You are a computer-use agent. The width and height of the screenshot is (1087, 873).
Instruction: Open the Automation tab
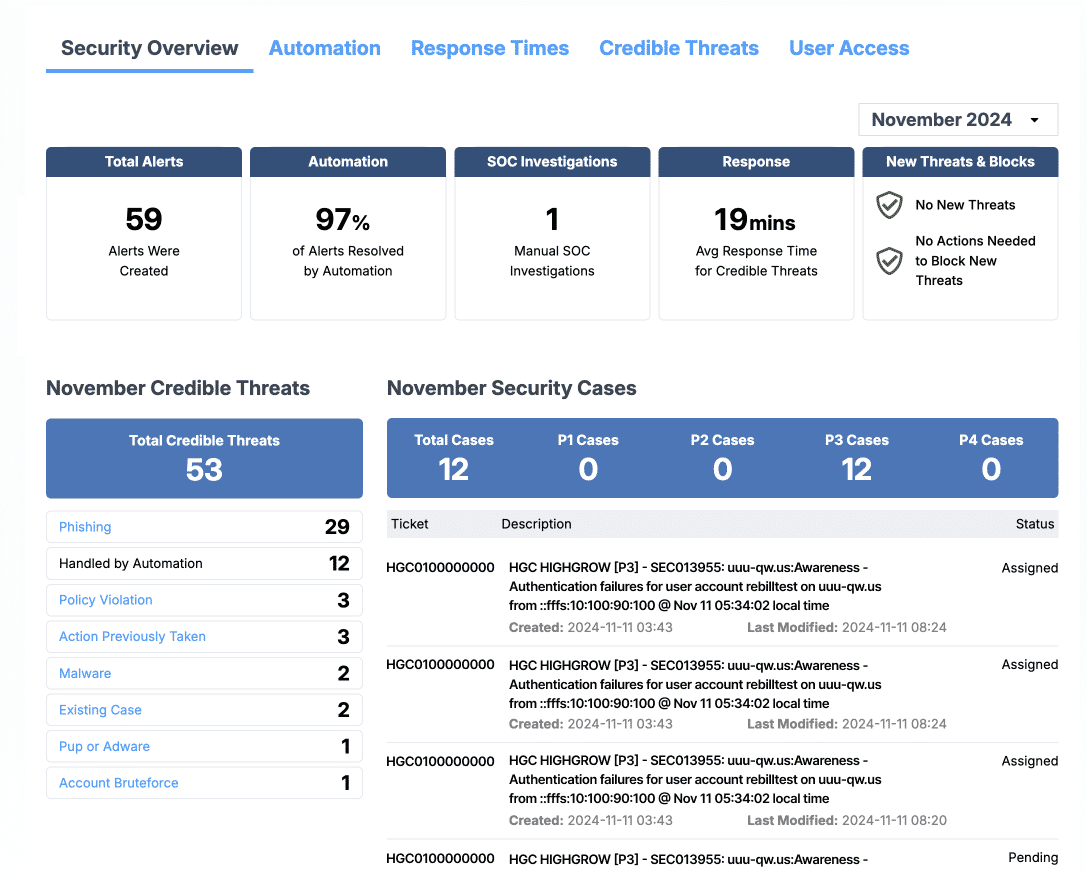(324, 48)
